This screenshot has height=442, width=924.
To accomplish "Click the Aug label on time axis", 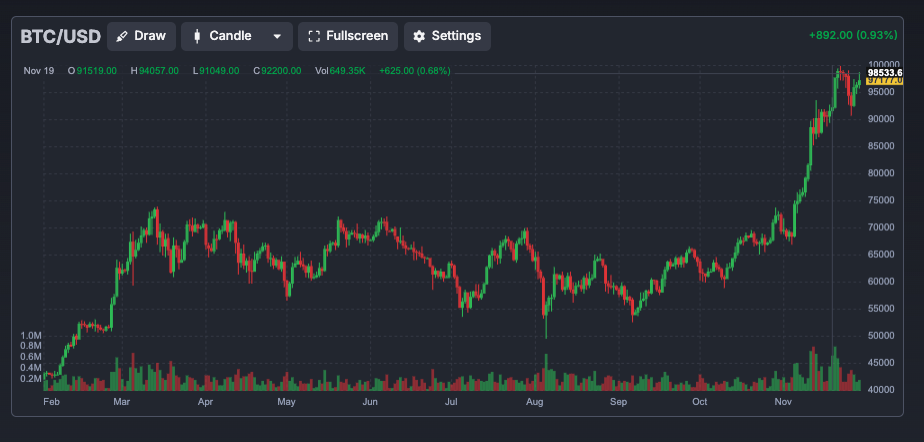I will tap(535, 402).
